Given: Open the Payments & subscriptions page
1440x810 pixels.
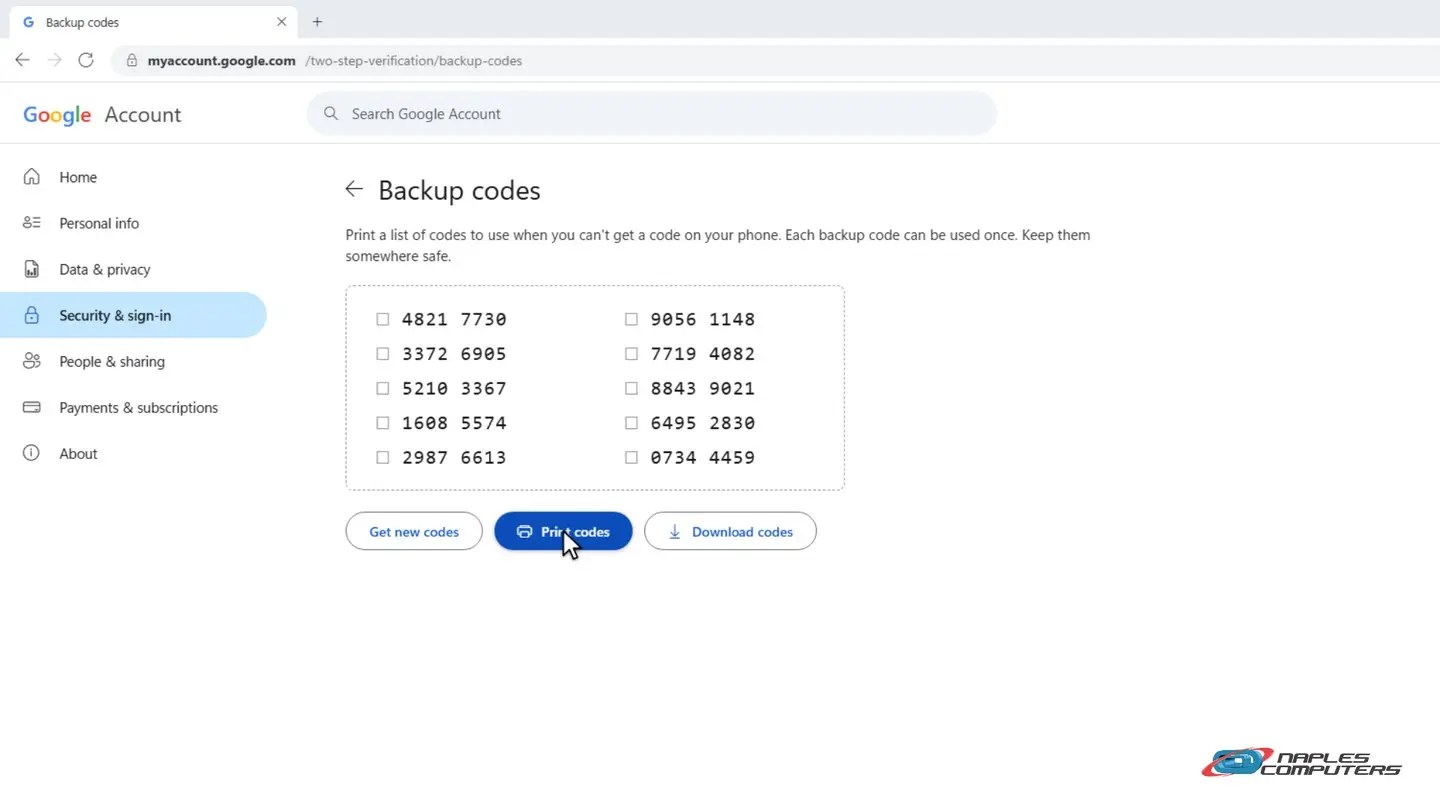Looking at the screenshot, I should coord(134,407).
